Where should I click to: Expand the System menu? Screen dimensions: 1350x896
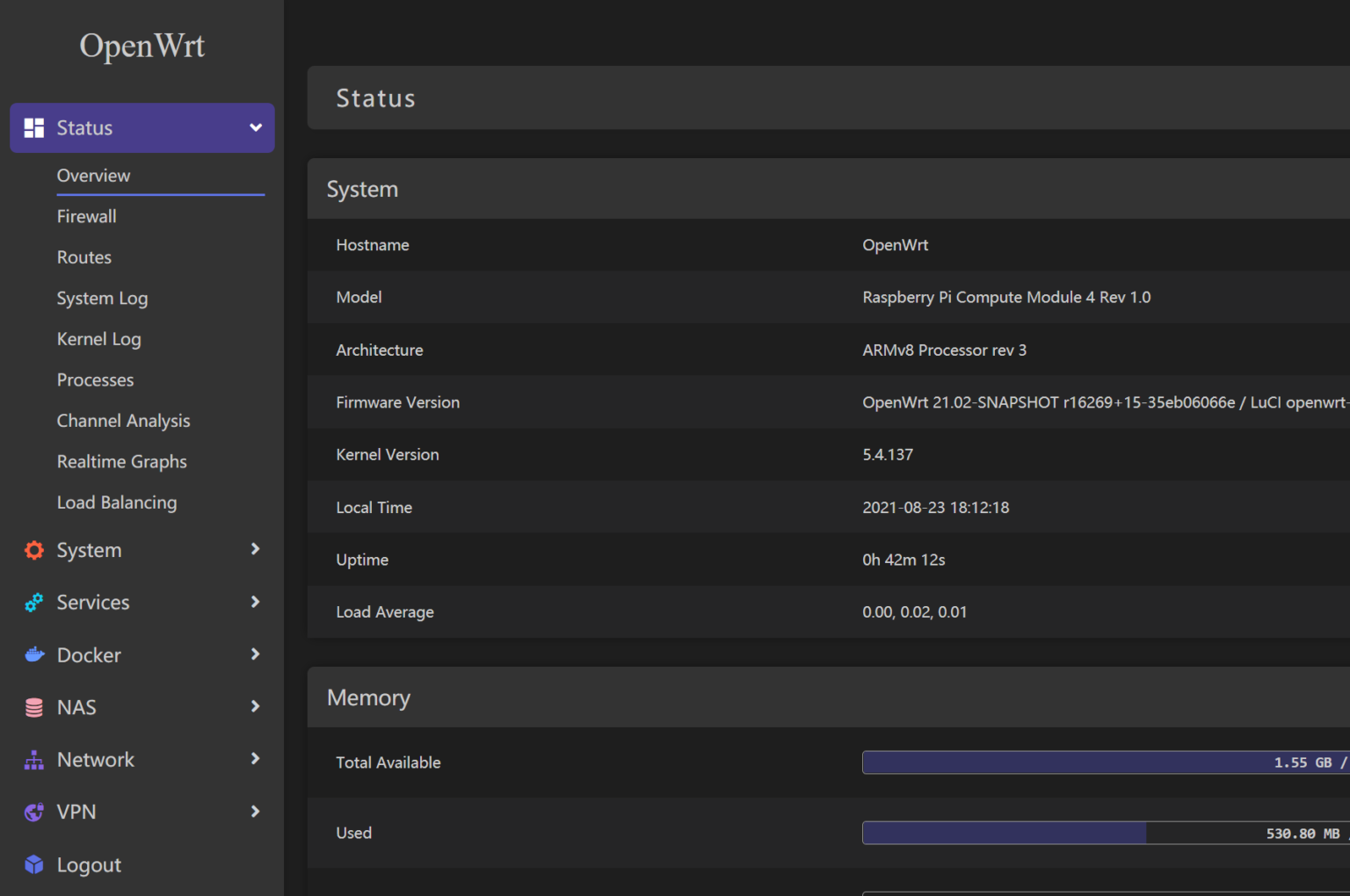pyautogui.click(x=255, y=550)
